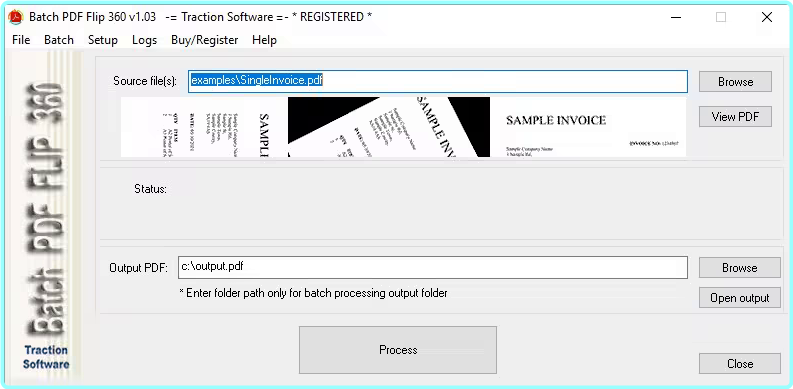
Task: Start conversion with the Process button
Action: (x=398, y=350)
